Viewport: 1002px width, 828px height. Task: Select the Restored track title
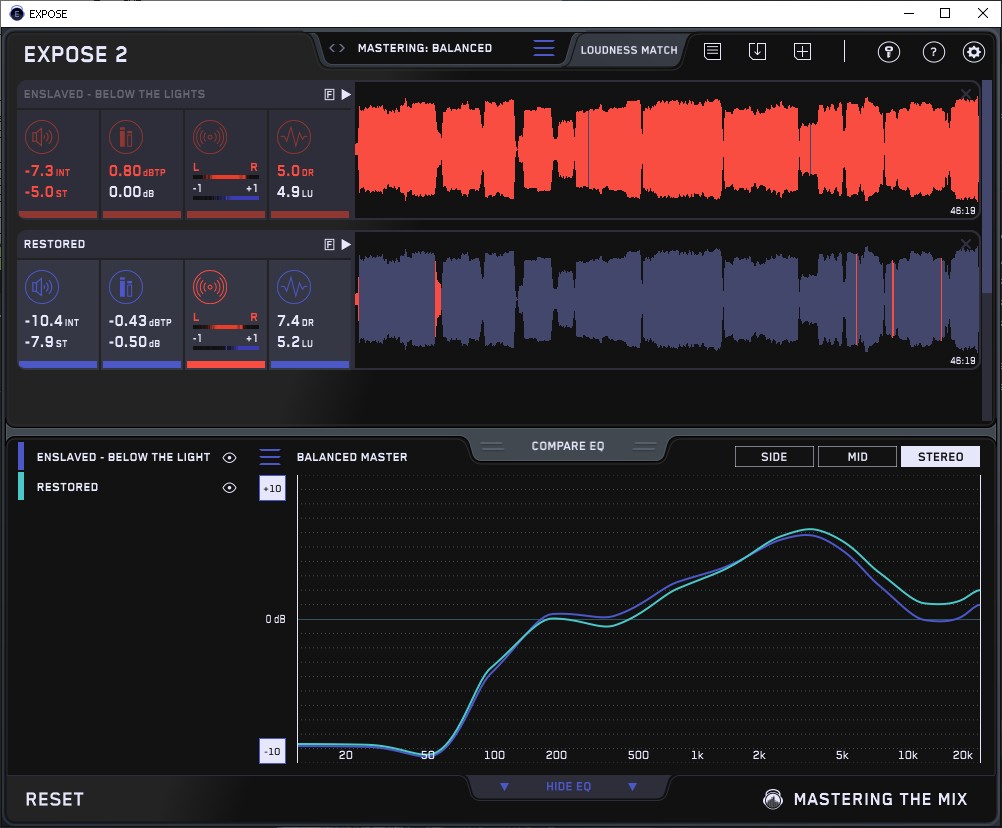(54, 244)
